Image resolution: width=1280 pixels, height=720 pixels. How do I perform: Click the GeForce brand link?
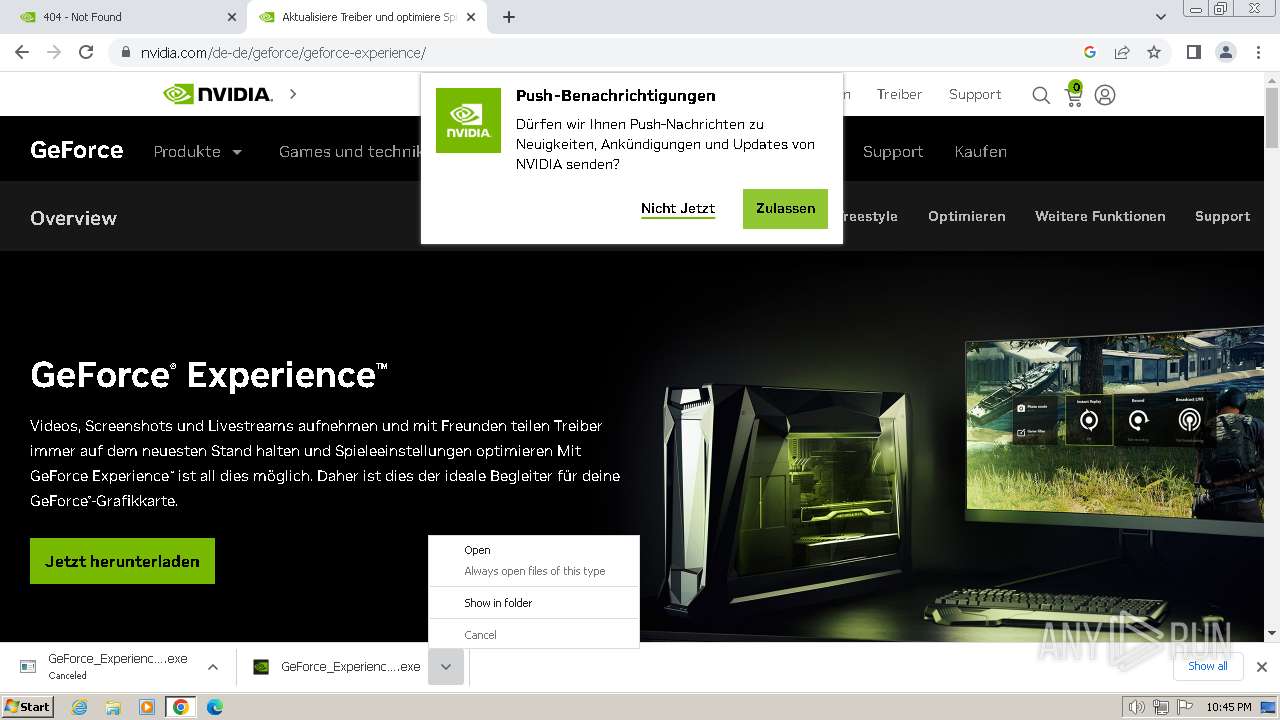tap(77, 150)
